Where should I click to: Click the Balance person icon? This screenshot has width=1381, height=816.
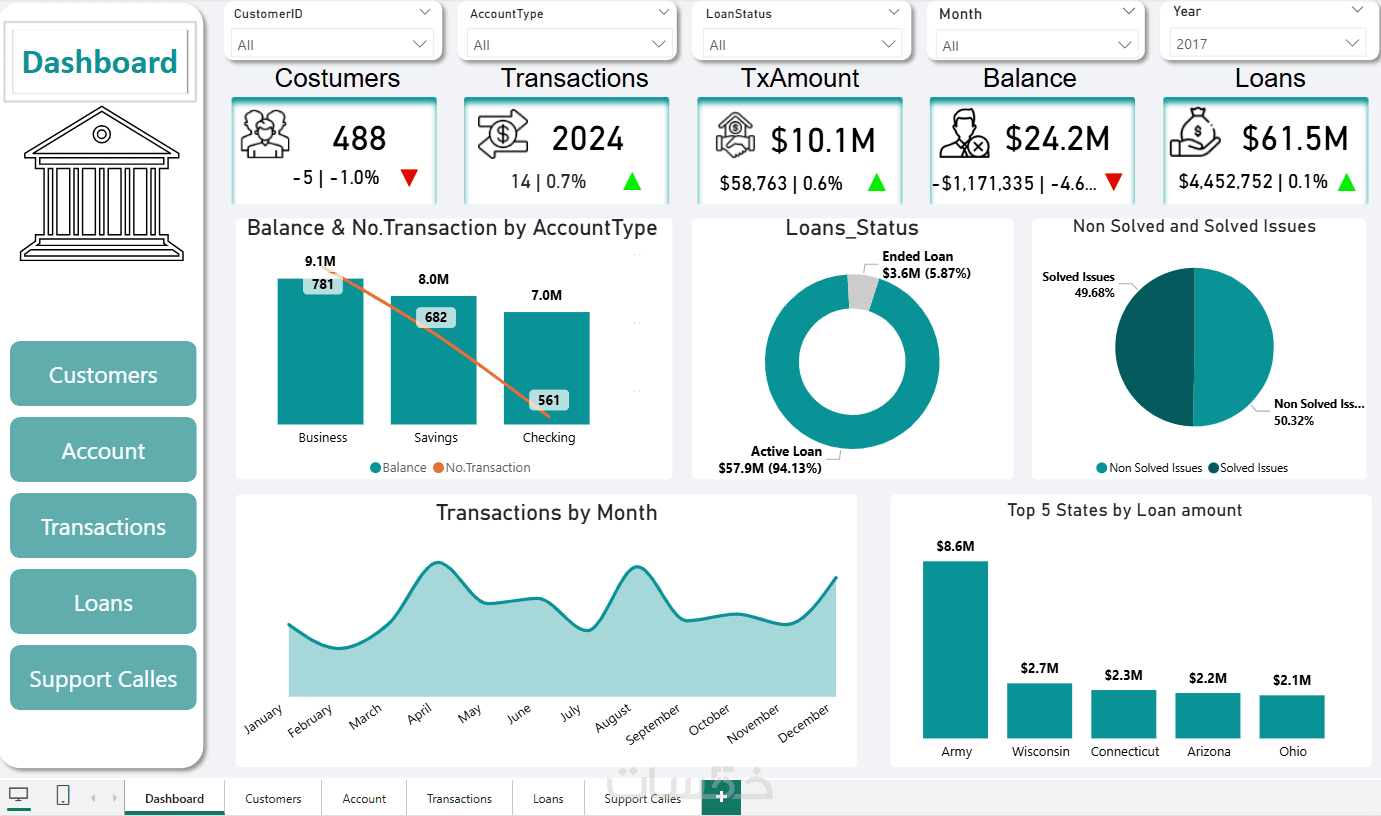click(964, 136)
